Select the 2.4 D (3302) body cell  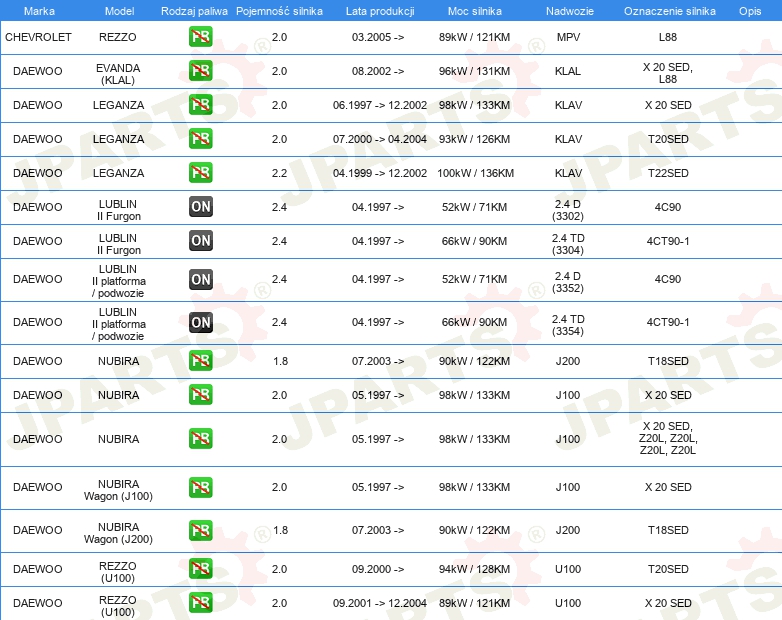click(568, 210)
